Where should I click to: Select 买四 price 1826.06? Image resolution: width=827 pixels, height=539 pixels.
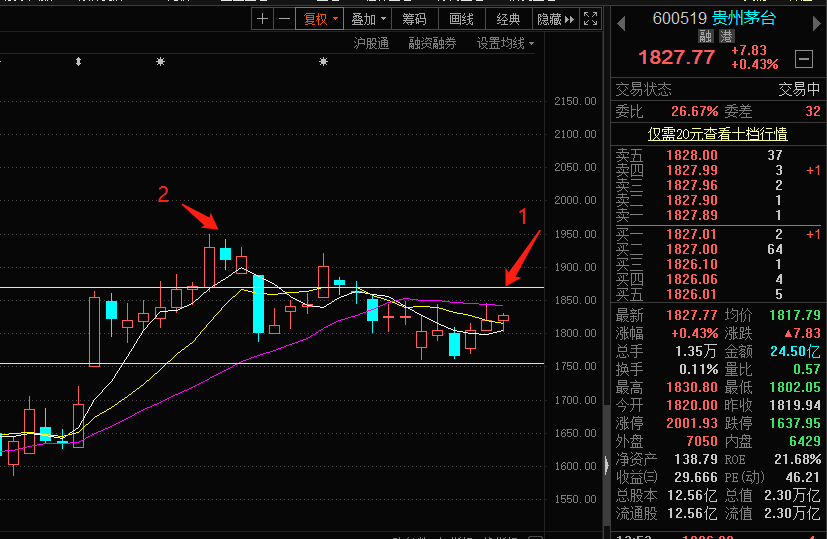point(691,279)
